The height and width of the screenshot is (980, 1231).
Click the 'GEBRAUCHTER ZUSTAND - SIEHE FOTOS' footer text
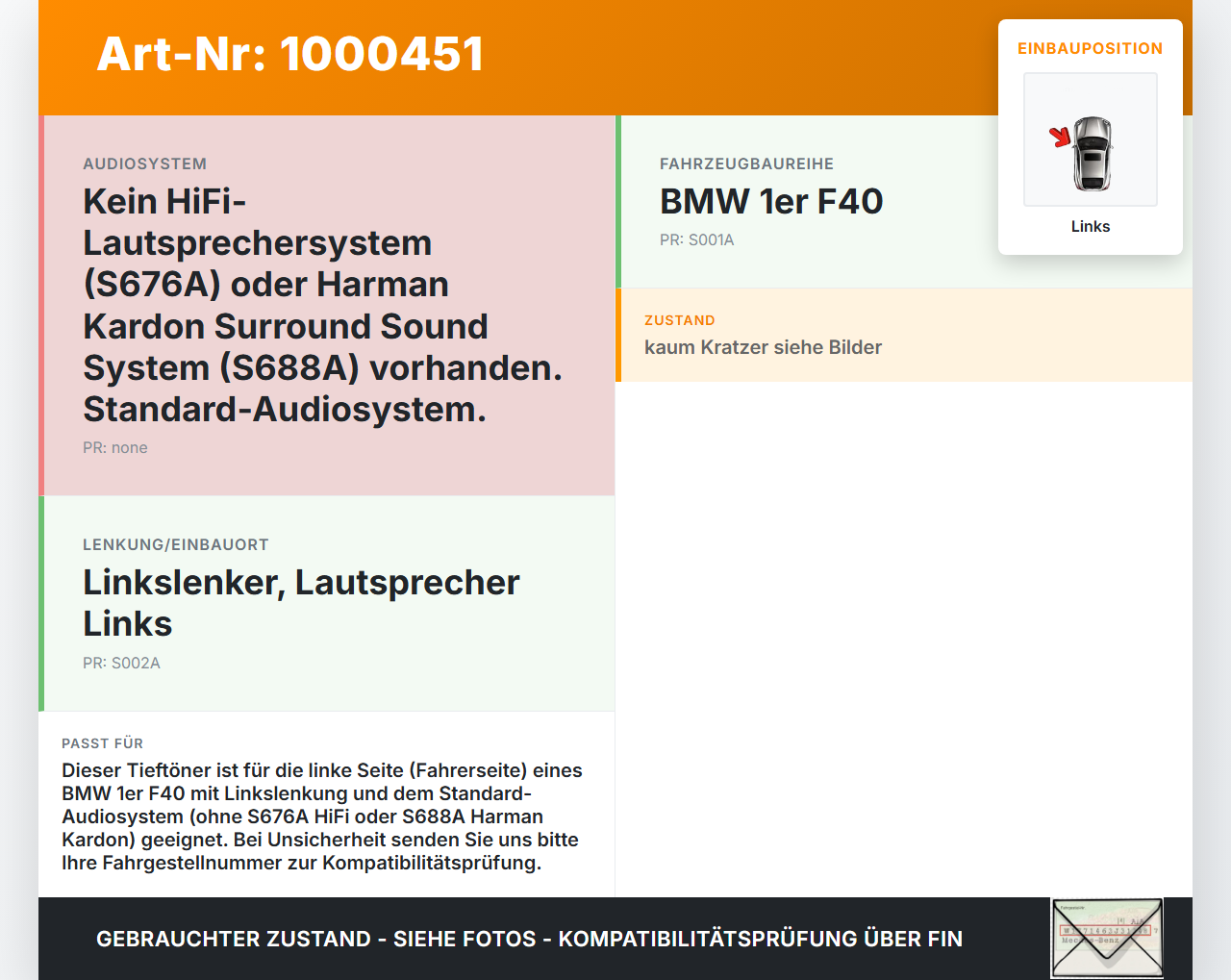529,939
